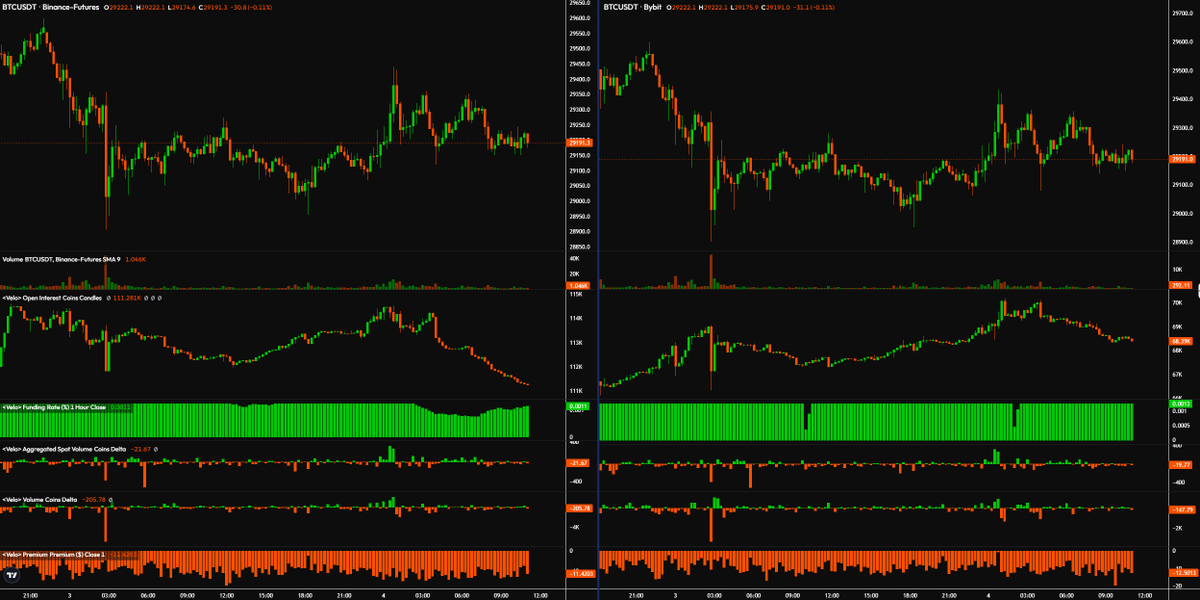The height and width of the screenshot is (600, 1200).
Task: Click 67K on the Bybit open interest scale
Action: click(1178, 373)
